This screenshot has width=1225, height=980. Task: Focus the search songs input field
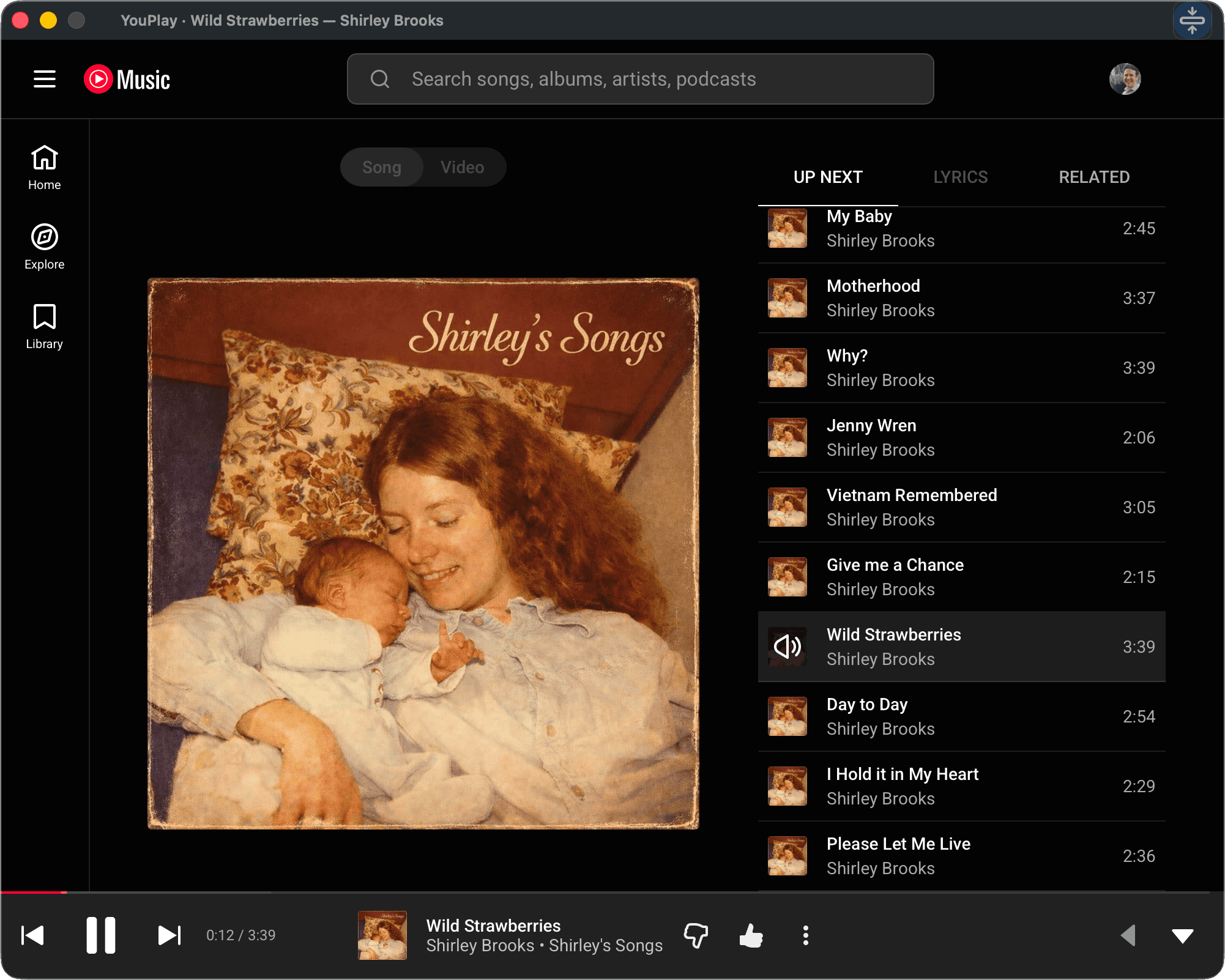640,79
